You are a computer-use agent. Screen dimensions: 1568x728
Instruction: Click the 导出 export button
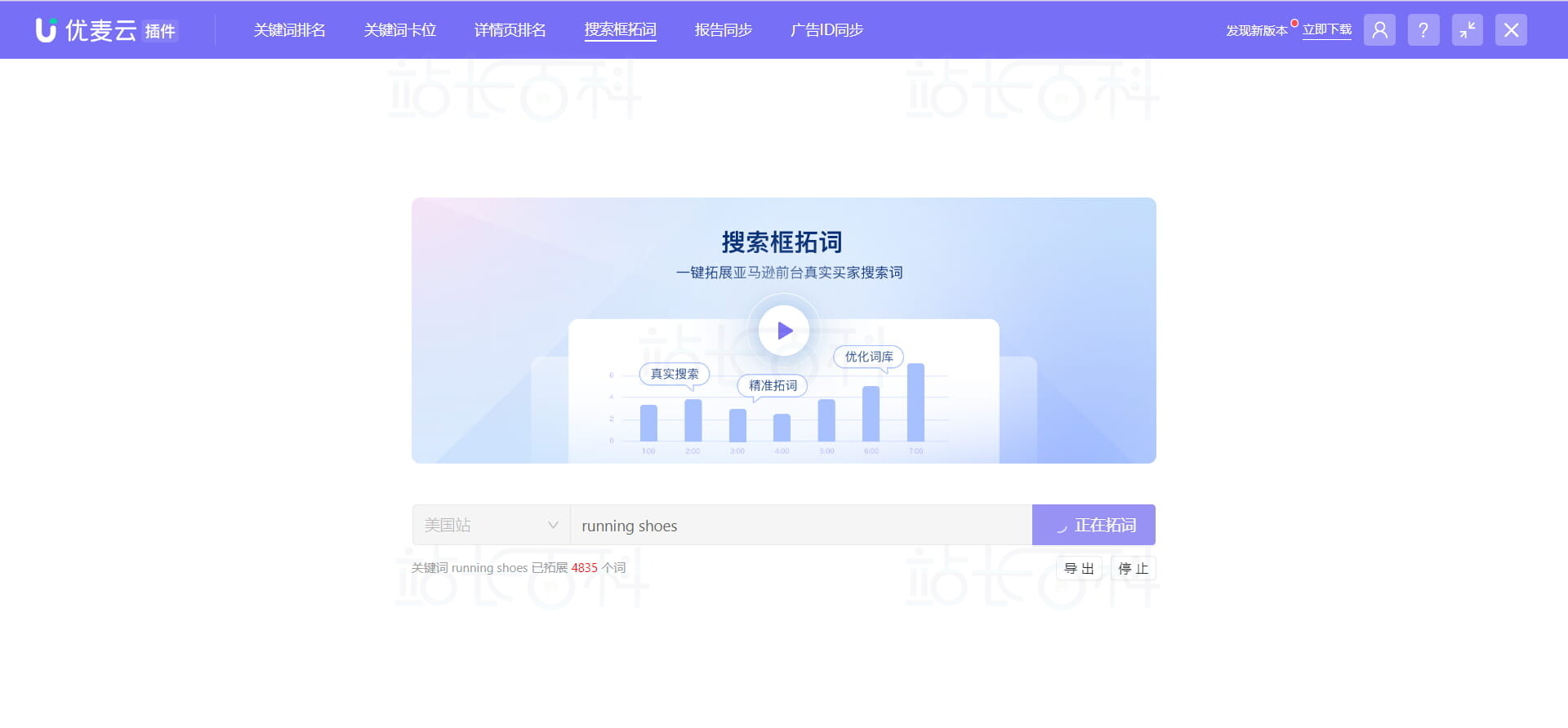1079,568
